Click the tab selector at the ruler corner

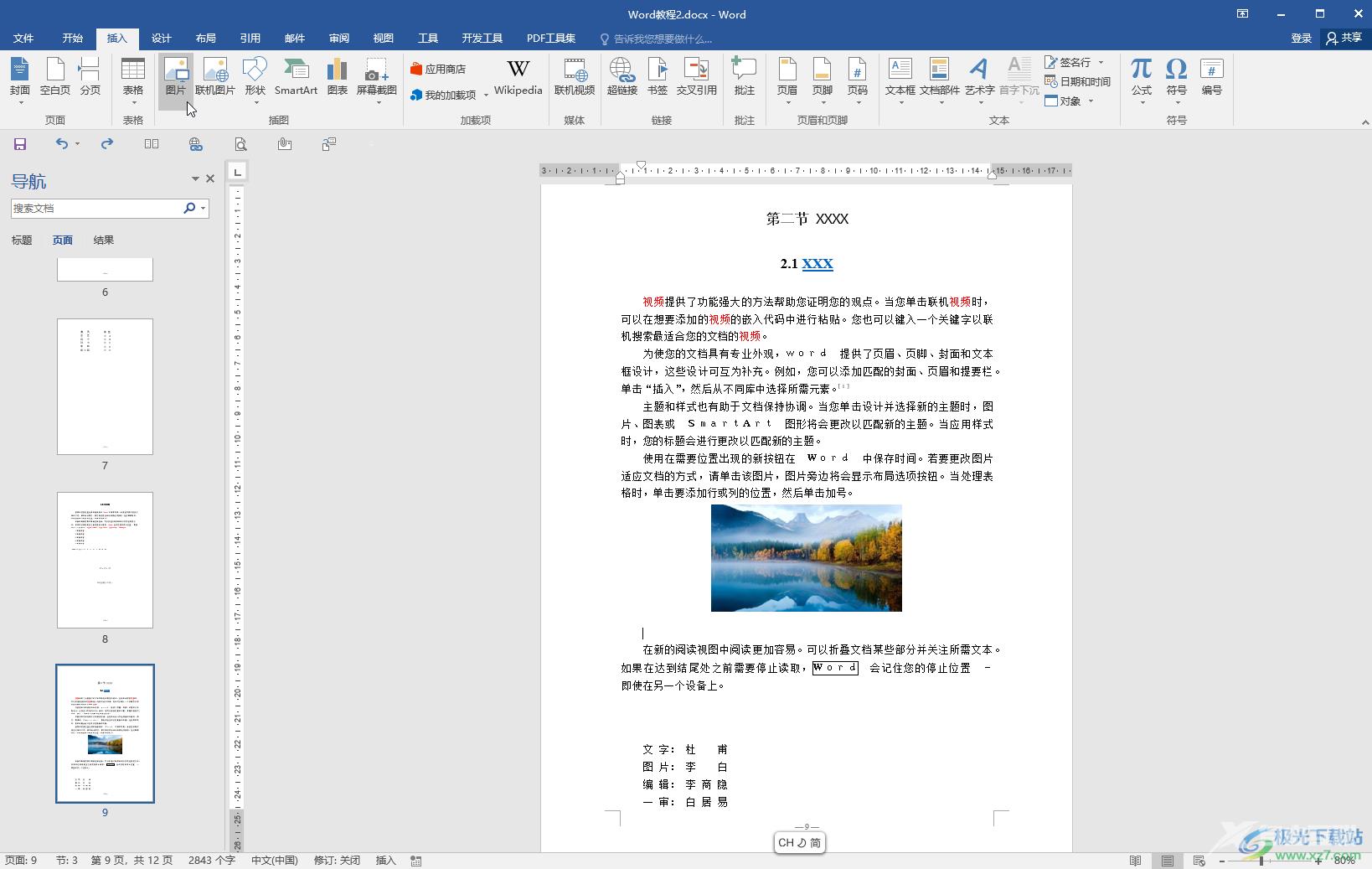click(x=238, y=172)
